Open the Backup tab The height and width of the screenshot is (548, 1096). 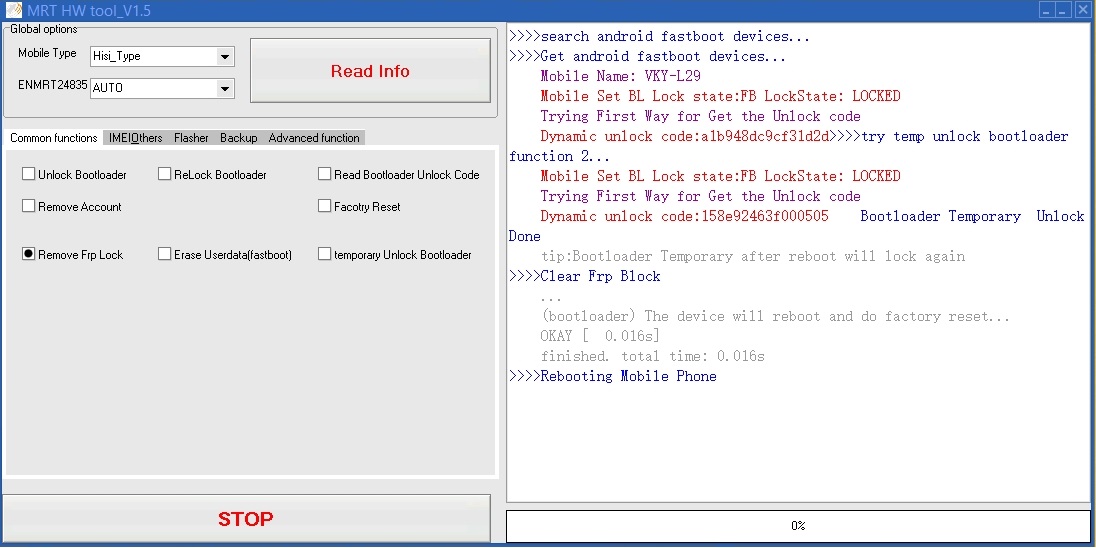pos(238,138)
